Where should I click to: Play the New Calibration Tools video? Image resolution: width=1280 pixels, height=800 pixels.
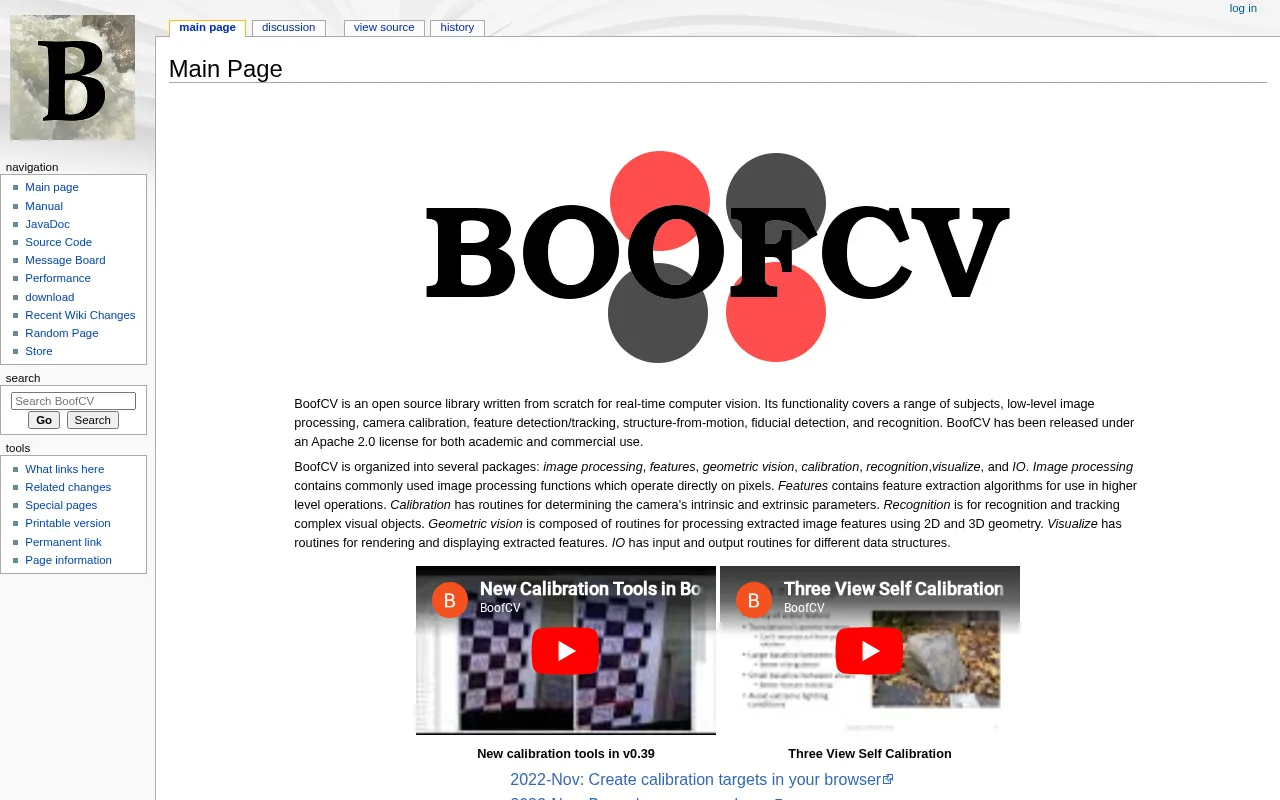point(565,651)
